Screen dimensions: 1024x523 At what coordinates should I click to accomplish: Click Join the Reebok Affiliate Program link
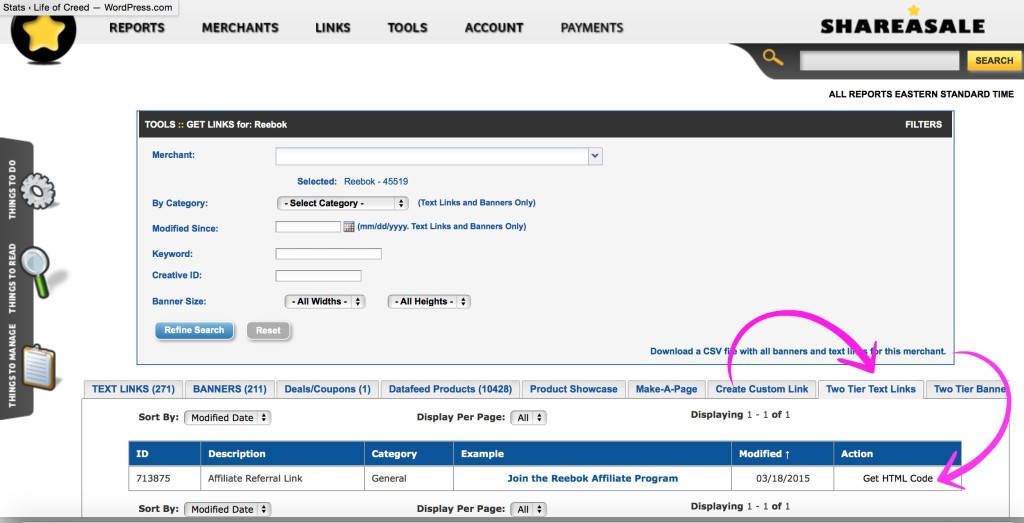point(592,479)
